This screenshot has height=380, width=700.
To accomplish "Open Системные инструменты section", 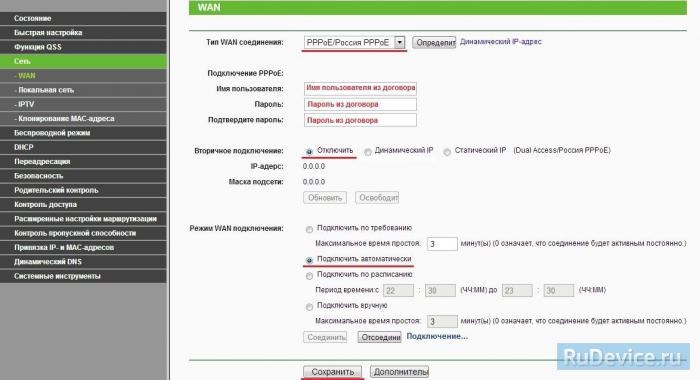I will pos(83,276).
